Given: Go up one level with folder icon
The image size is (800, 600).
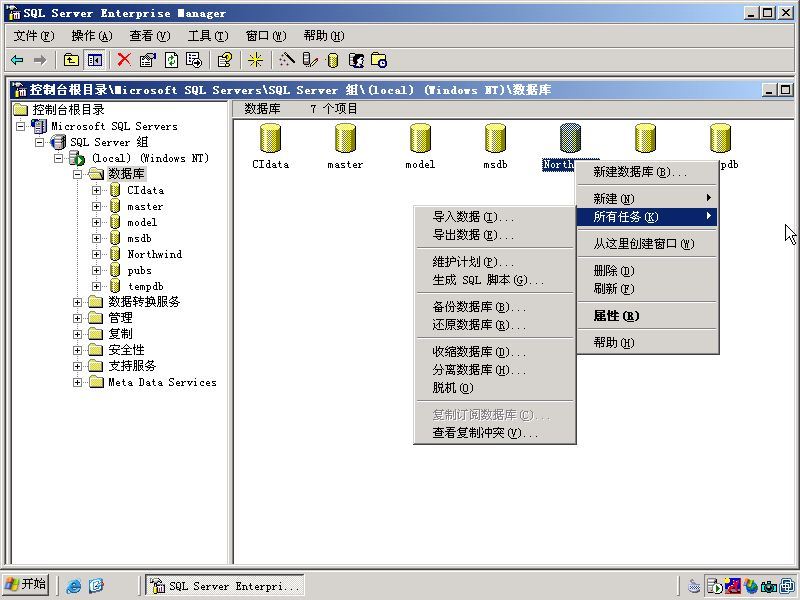Looking at the screenshot, I should click(x=71, y=60).
